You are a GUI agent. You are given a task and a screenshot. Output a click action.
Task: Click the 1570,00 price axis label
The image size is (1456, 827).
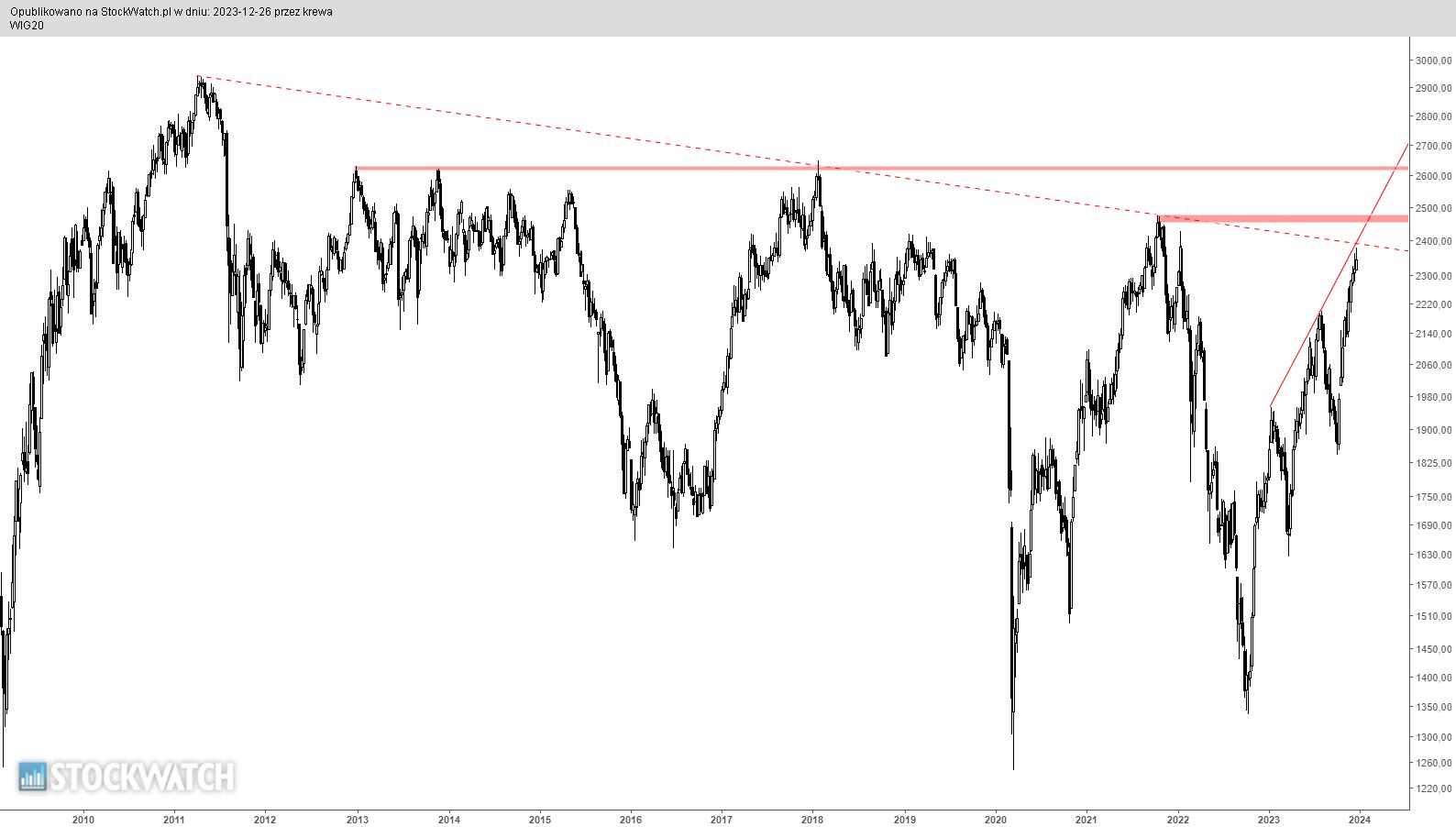(x=1433, y=586)
